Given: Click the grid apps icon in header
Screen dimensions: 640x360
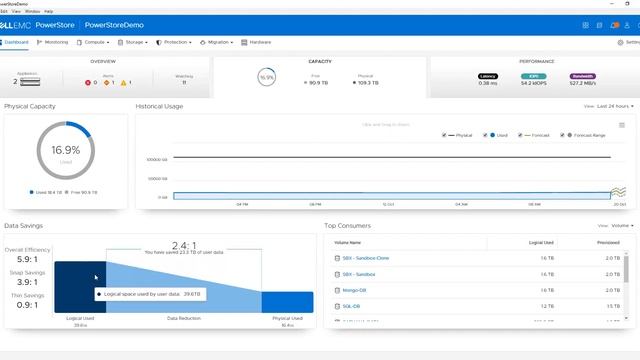Looking at the screenshot, I should [x=585, y=25].
